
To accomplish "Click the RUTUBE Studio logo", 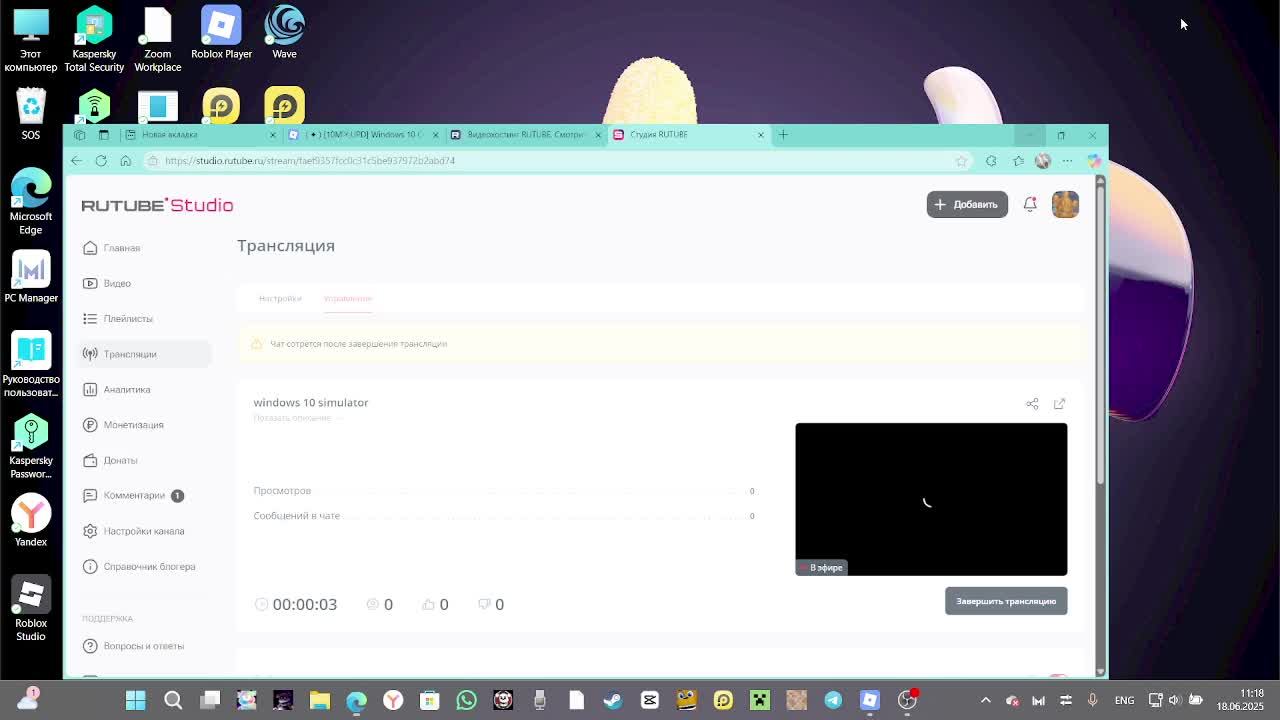I will pos(157,205).
